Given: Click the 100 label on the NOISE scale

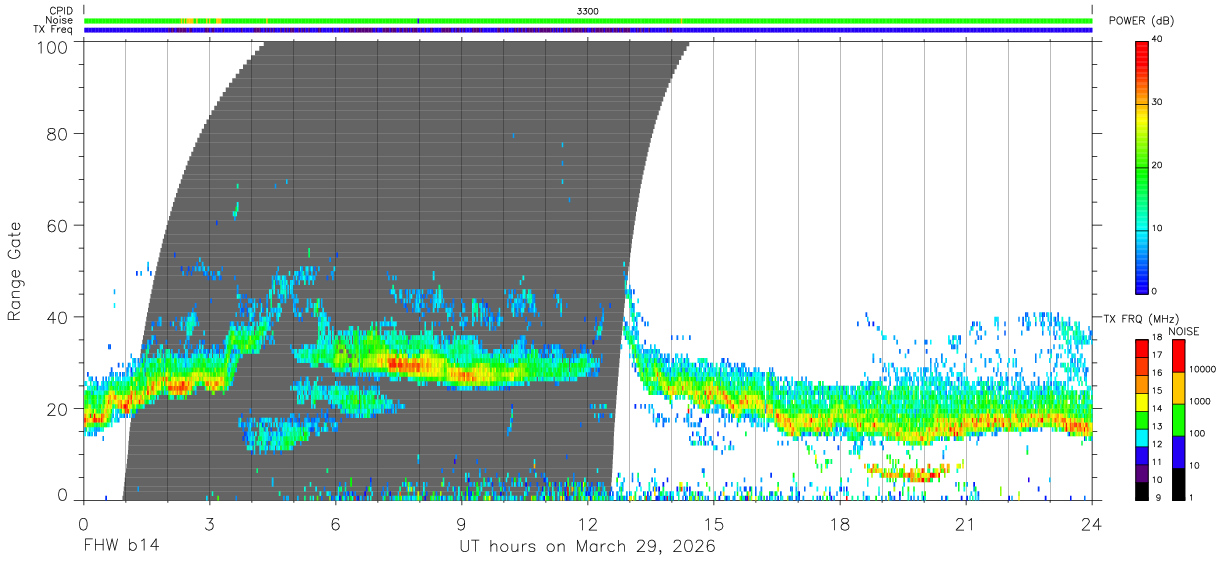Looking at the screenshot, I should 1198,433.
